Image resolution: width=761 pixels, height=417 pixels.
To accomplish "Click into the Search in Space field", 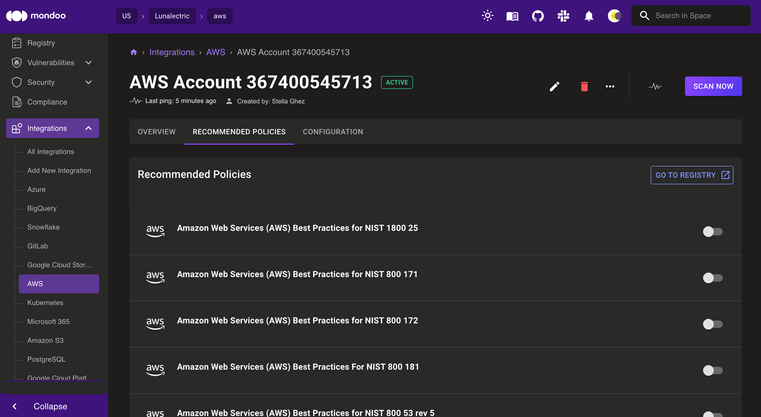I will tap(691, 16).
